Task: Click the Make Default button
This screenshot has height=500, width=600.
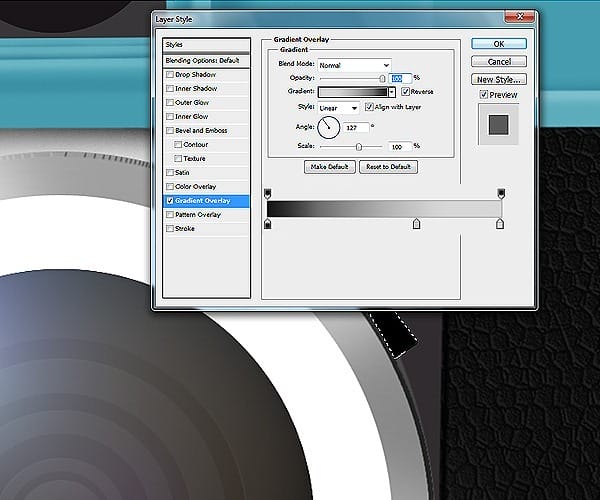Action: point(329,167)
